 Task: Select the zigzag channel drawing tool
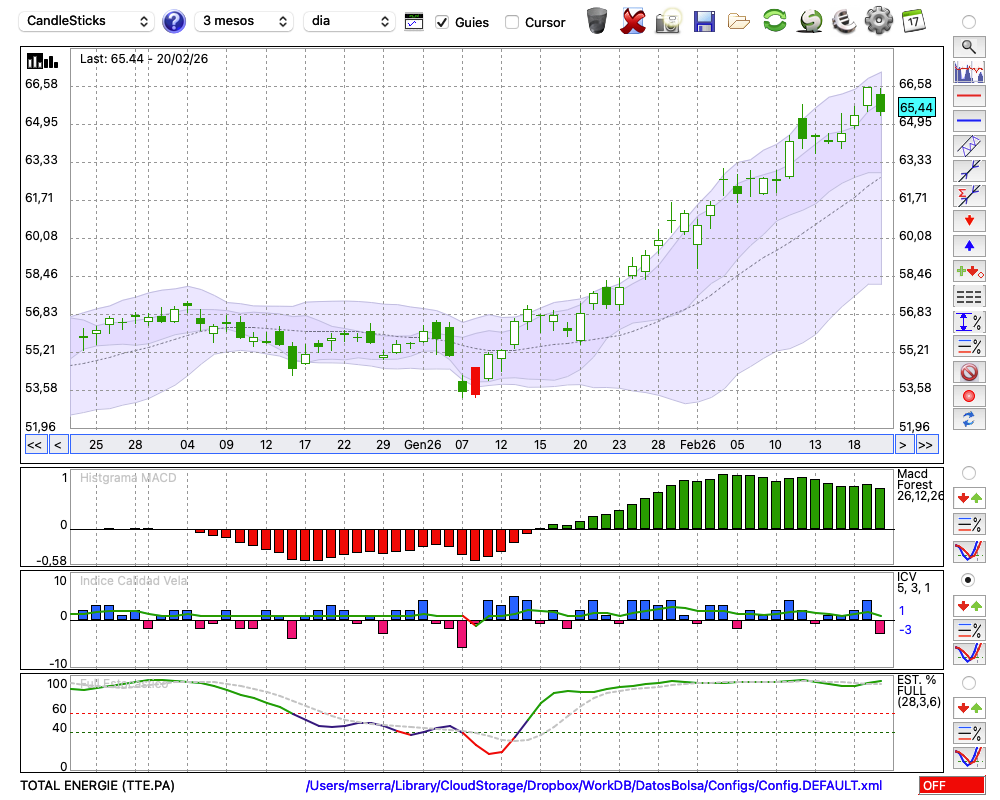tap(969, 145)
